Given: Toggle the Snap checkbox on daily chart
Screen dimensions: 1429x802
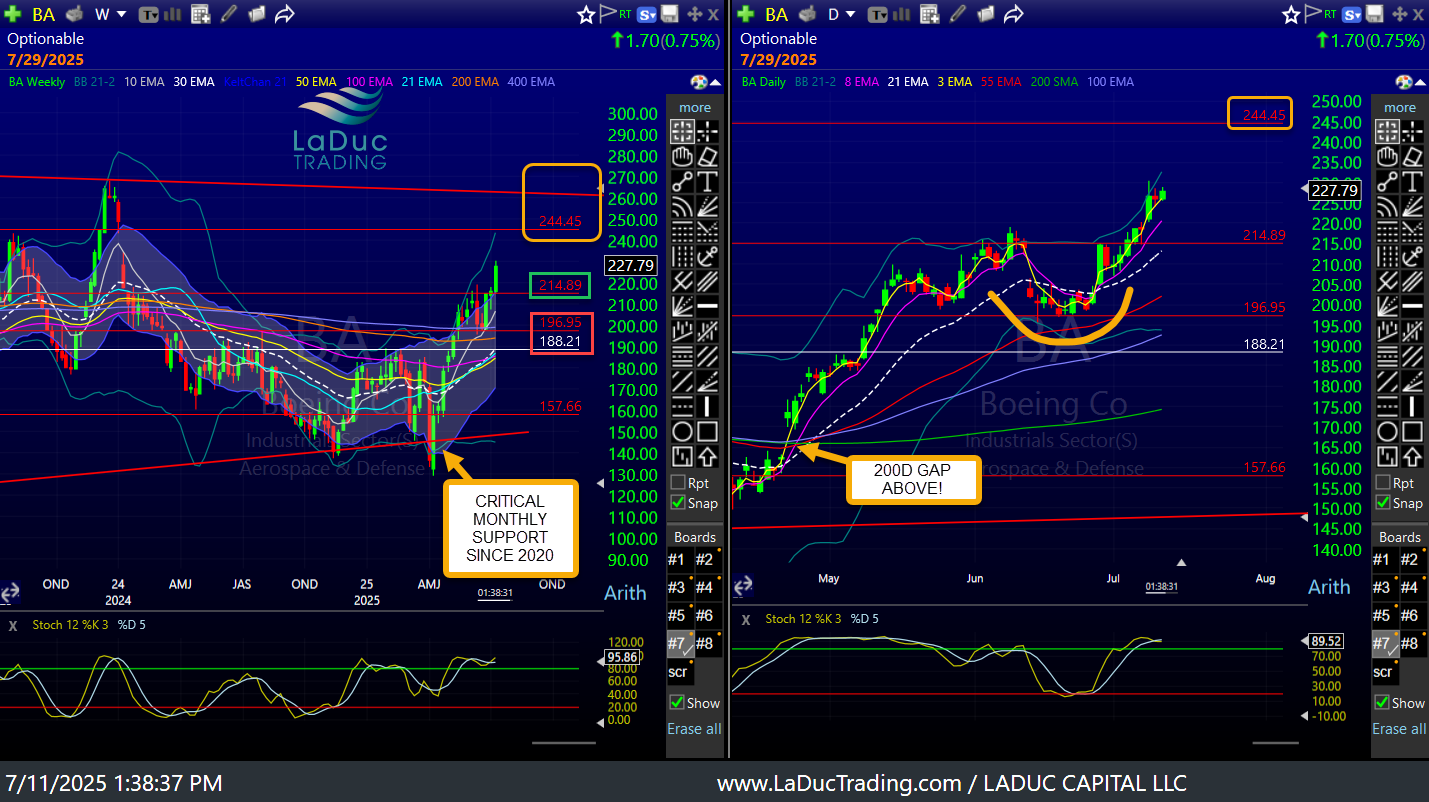Looking at the screenshot, I should tap(1383, 503).
